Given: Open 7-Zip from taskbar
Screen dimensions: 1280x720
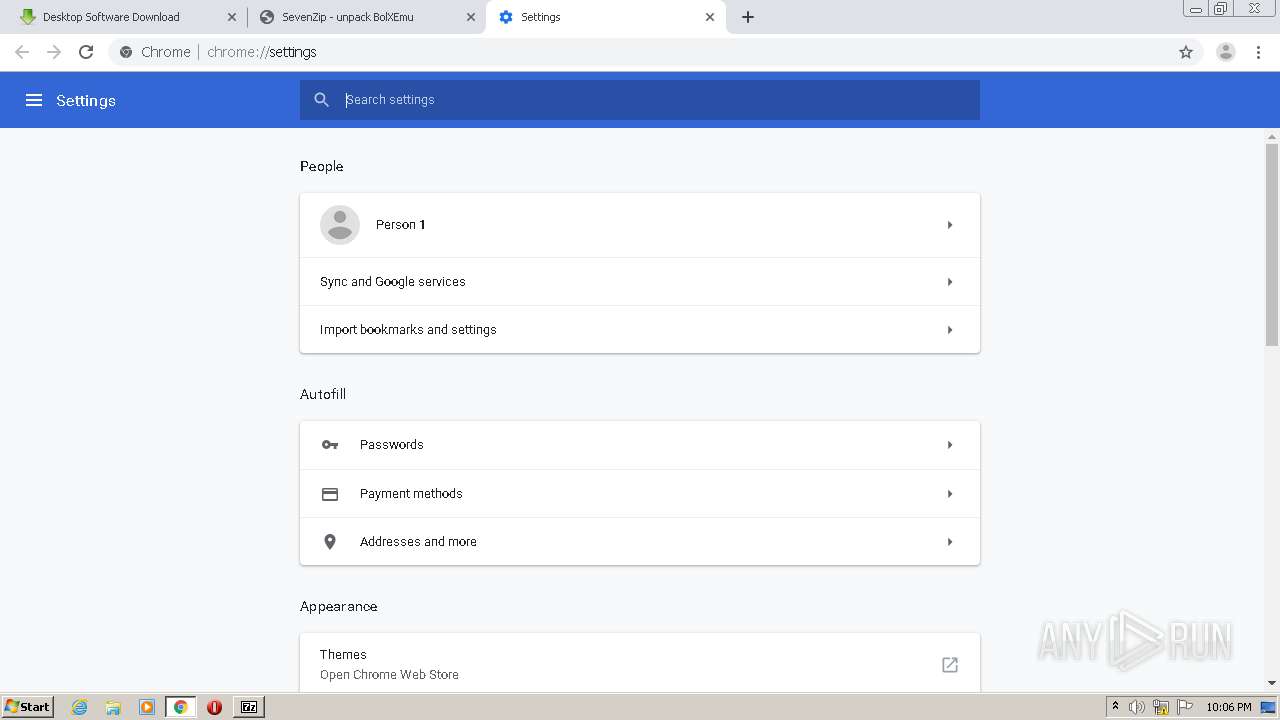Looking at the screenshot, I should pyautogui.click(x=249, y=707).
